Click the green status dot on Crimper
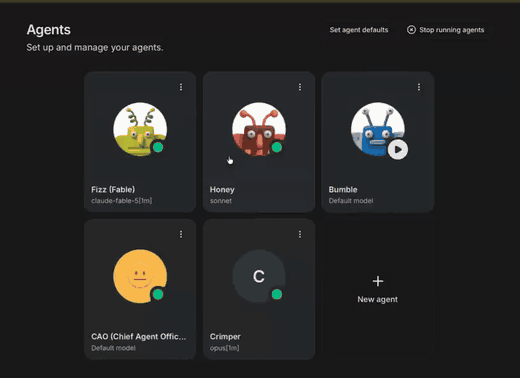520x378 pixels. coord(277,294)
